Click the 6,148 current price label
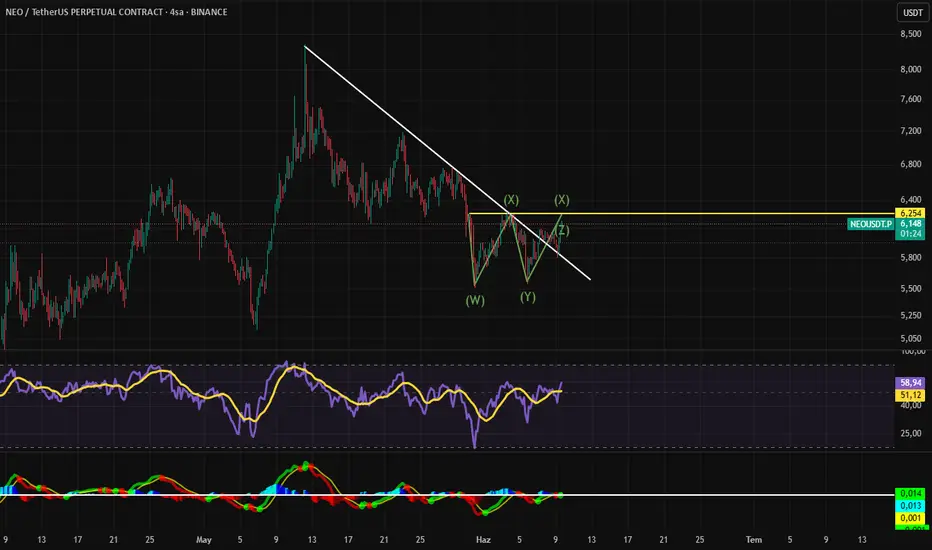Image resolution: width=932 pixels, height=550 pixels. pos(910,224)
